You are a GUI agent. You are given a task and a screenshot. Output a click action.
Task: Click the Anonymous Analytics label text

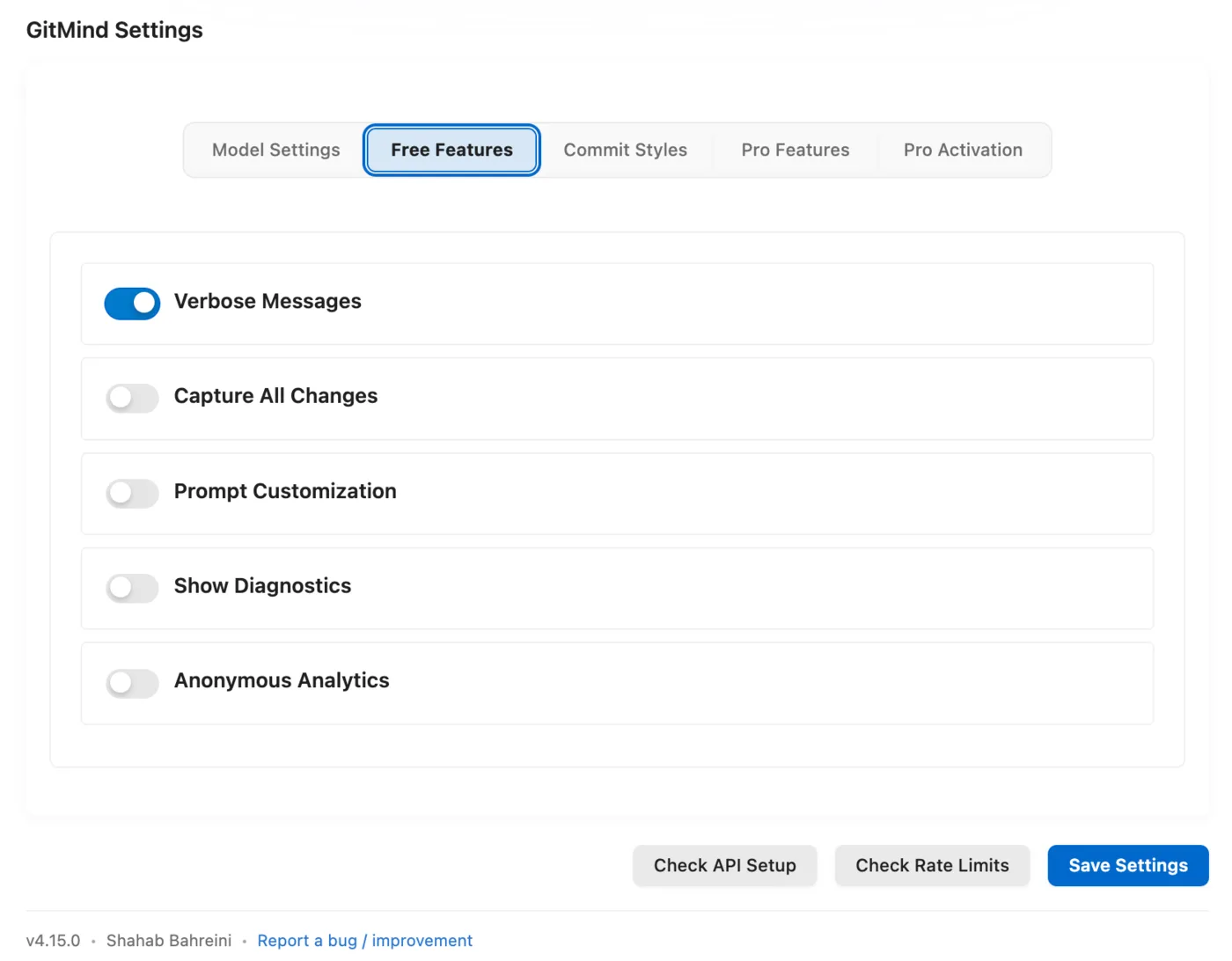click(x=282, y=681)
